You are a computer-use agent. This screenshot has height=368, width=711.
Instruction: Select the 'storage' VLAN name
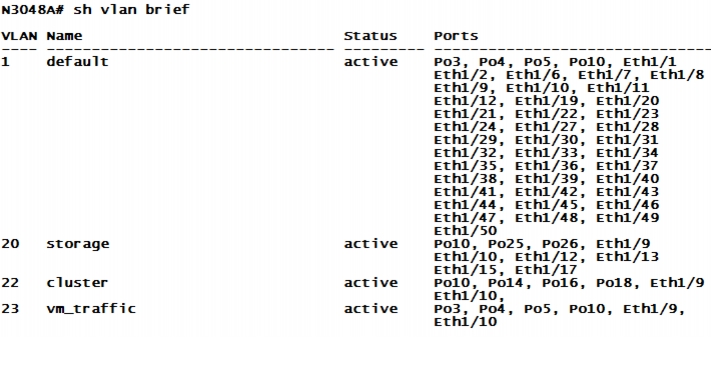pos(78,244)
